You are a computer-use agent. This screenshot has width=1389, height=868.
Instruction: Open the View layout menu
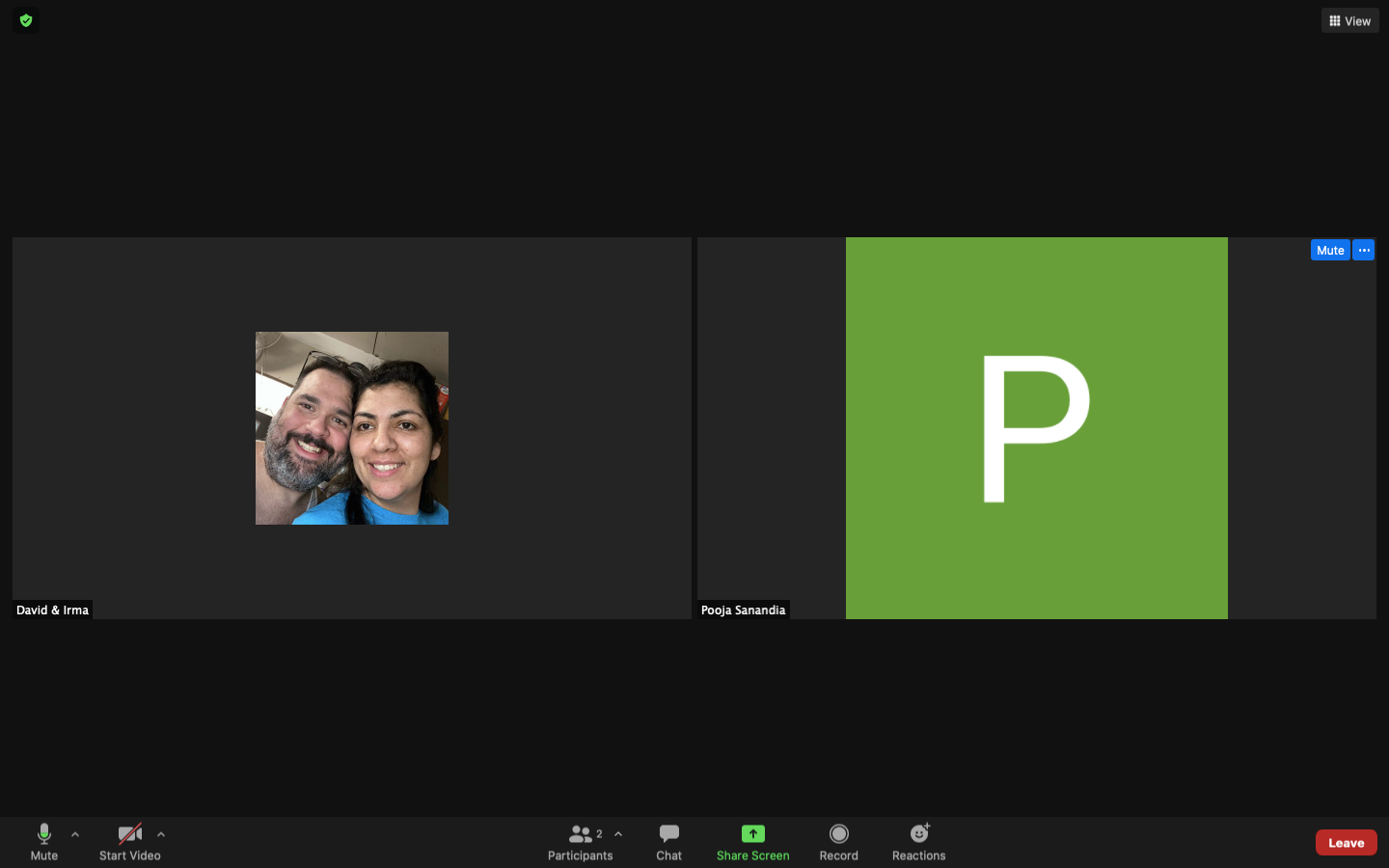[x=1349, y=20]
